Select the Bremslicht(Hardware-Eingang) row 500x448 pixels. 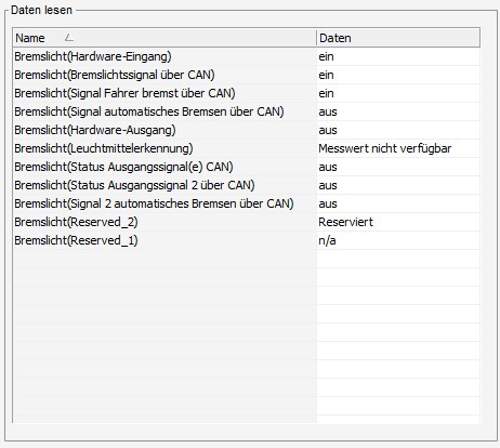246,56
